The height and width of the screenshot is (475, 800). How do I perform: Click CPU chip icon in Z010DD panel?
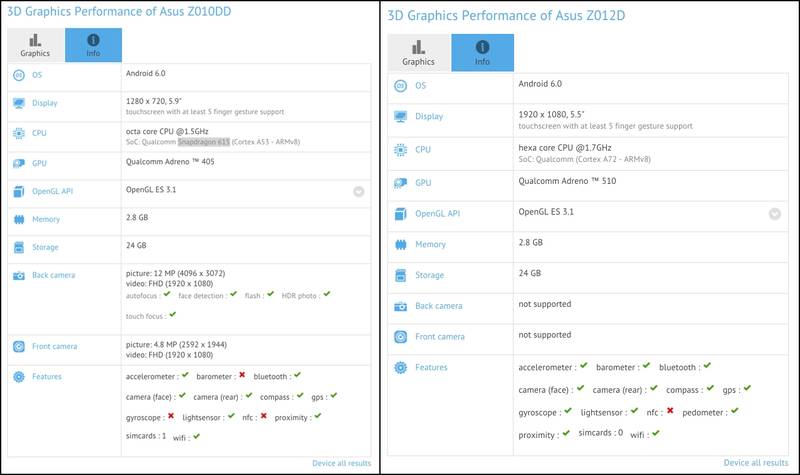click(x=19, y=133)
